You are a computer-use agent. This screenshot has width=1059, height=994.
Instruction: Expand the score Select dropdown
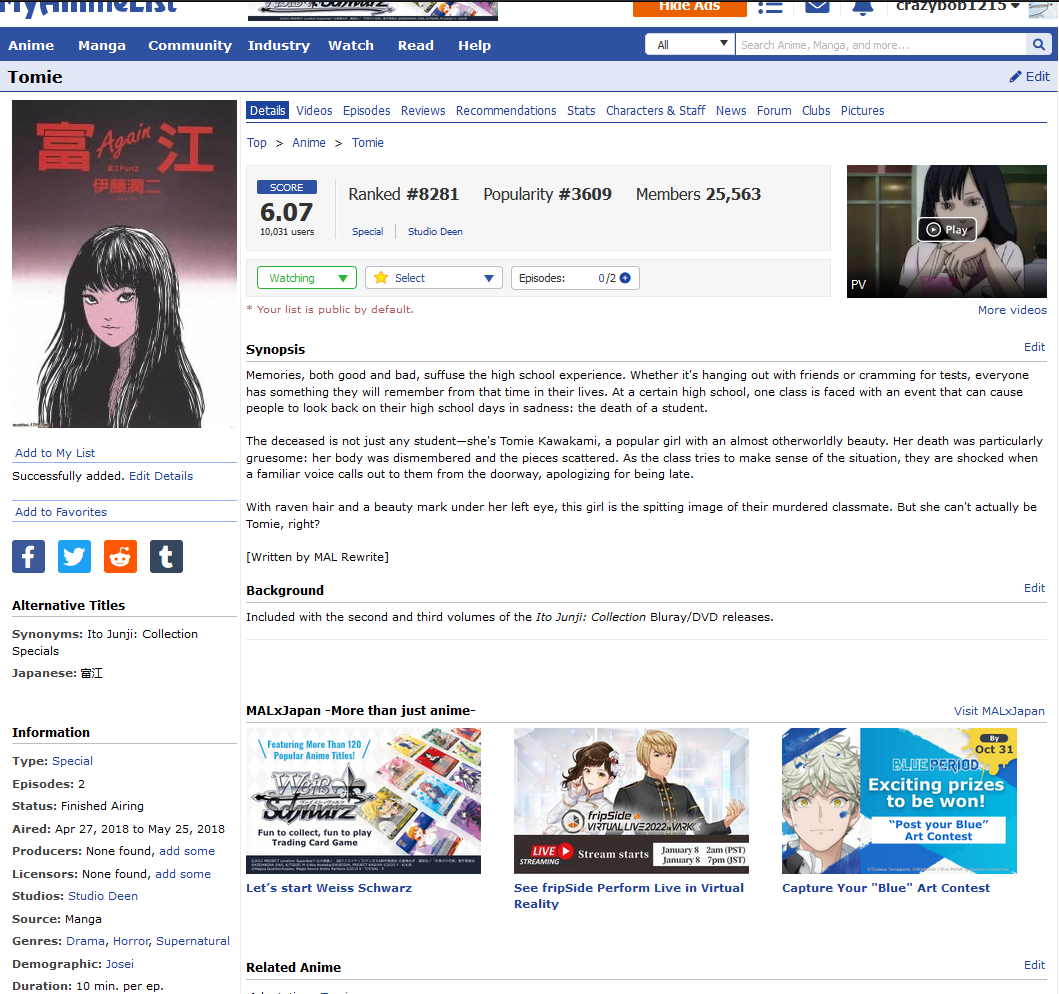(x=434, y=278)
